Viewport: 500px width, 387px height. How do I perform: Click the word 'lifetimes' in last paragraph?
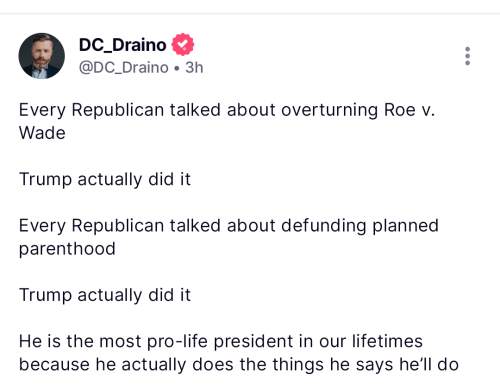387,341
